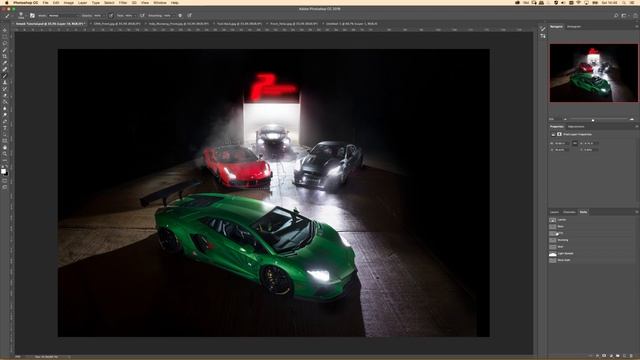
Task: Click the zoom percentage field in status bar
Action: coord(18,357)
